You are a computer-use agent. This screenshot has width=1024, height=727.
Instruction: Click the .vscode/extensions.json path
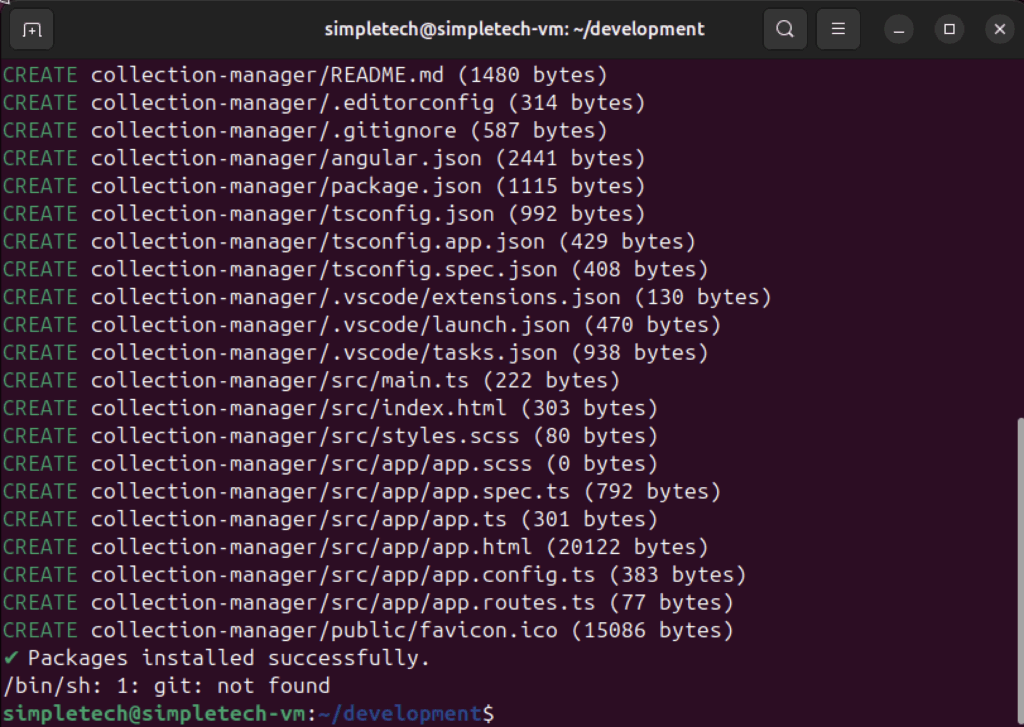coord(355,297)
